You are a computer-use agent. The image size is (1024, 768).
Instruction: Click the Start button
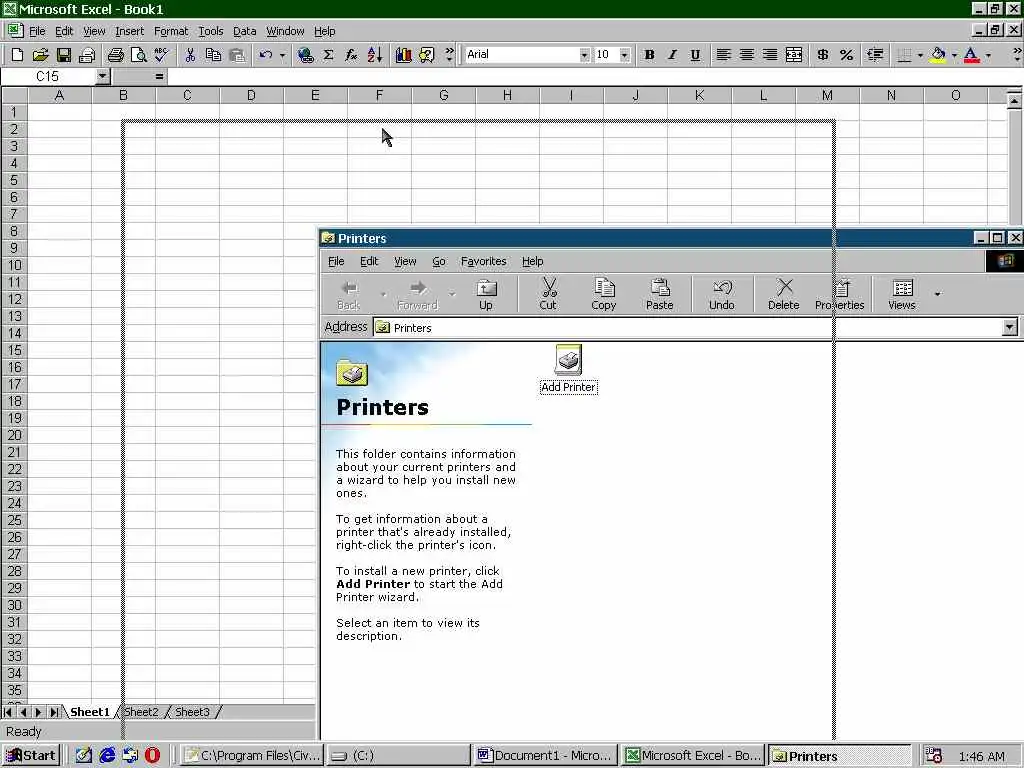tap(31, 756)
